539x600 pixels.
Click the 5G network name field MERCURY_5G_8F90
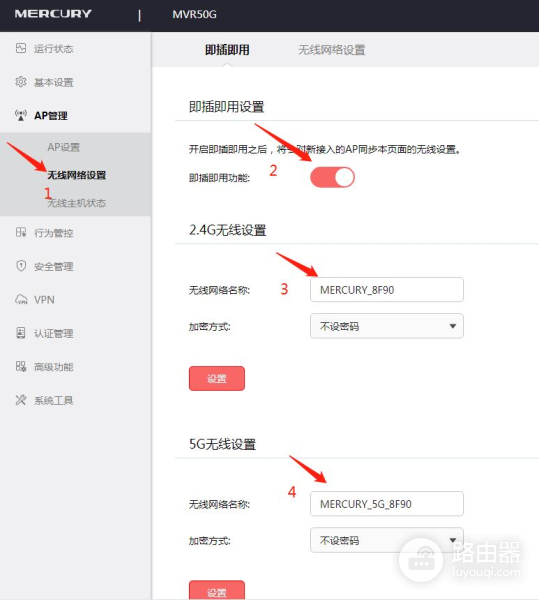pyautogui.click(x=387, y=504)
